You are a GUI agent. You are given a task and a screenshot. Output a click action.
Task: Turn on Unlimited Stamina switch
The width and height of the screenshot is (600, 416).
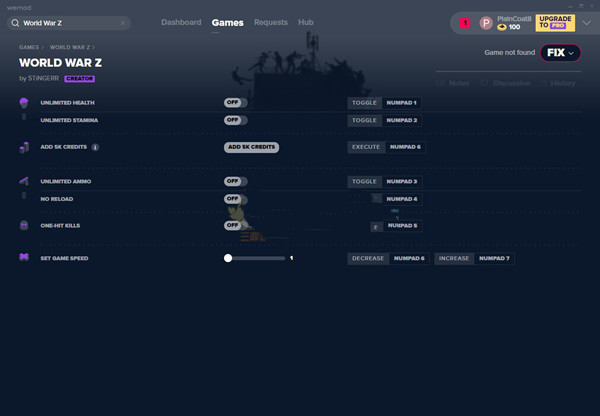tap(235, 120)
